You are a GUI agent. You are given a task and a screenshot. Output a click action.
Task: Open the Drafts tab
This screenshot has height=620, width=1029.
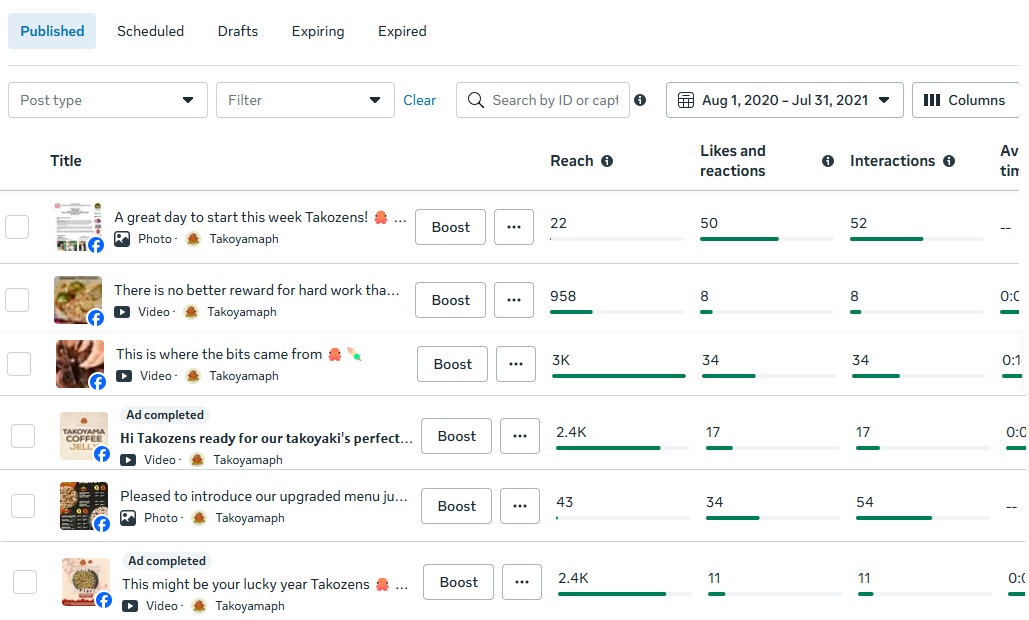[238, 31]
